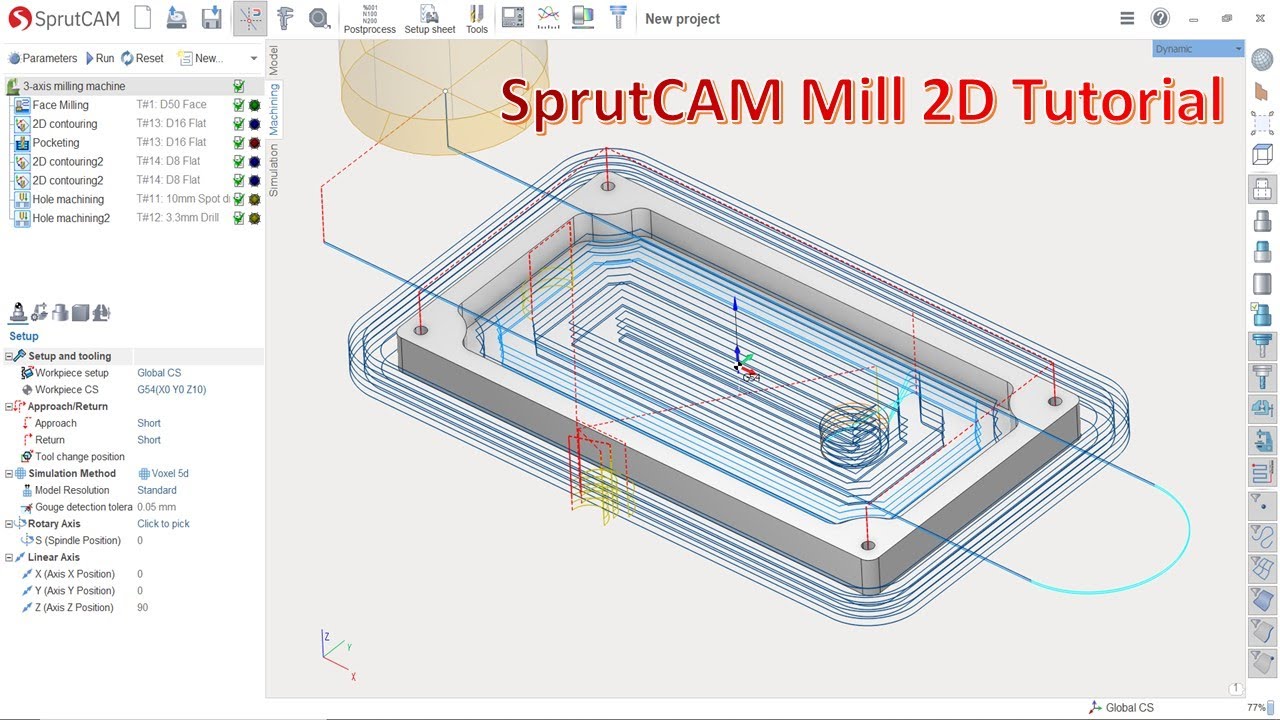The image size is (1280, 720).
Task: Open the help question mark icon
Action: [1160, 18]
